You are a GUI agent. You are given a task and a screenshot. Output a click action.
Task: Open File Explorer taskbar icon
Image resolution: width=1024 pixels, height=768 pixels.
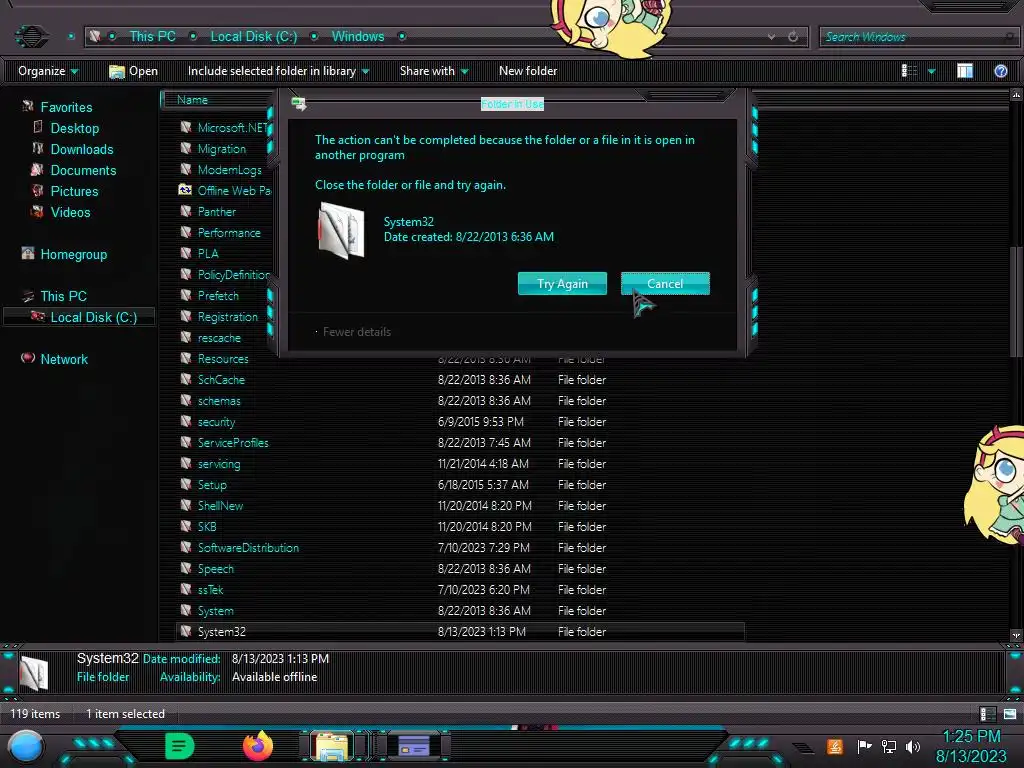(331, 746)
